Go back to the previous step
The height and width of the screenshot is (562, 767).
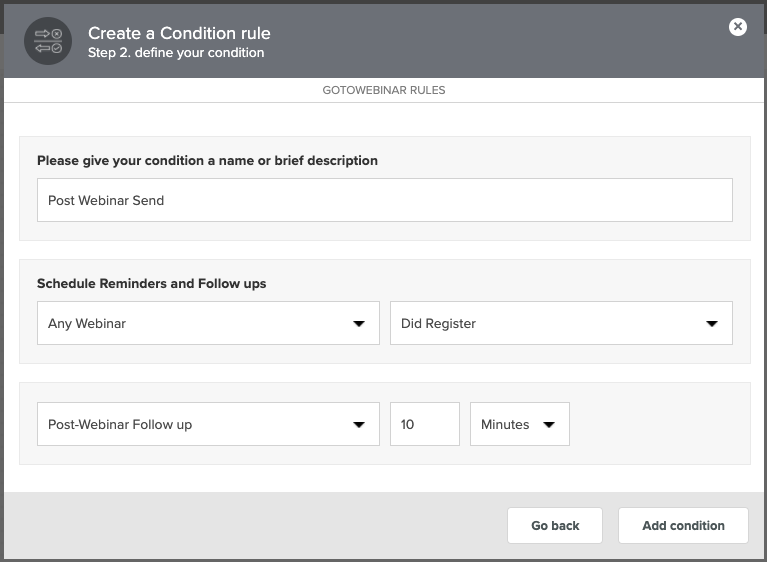[x=555, y=525]
